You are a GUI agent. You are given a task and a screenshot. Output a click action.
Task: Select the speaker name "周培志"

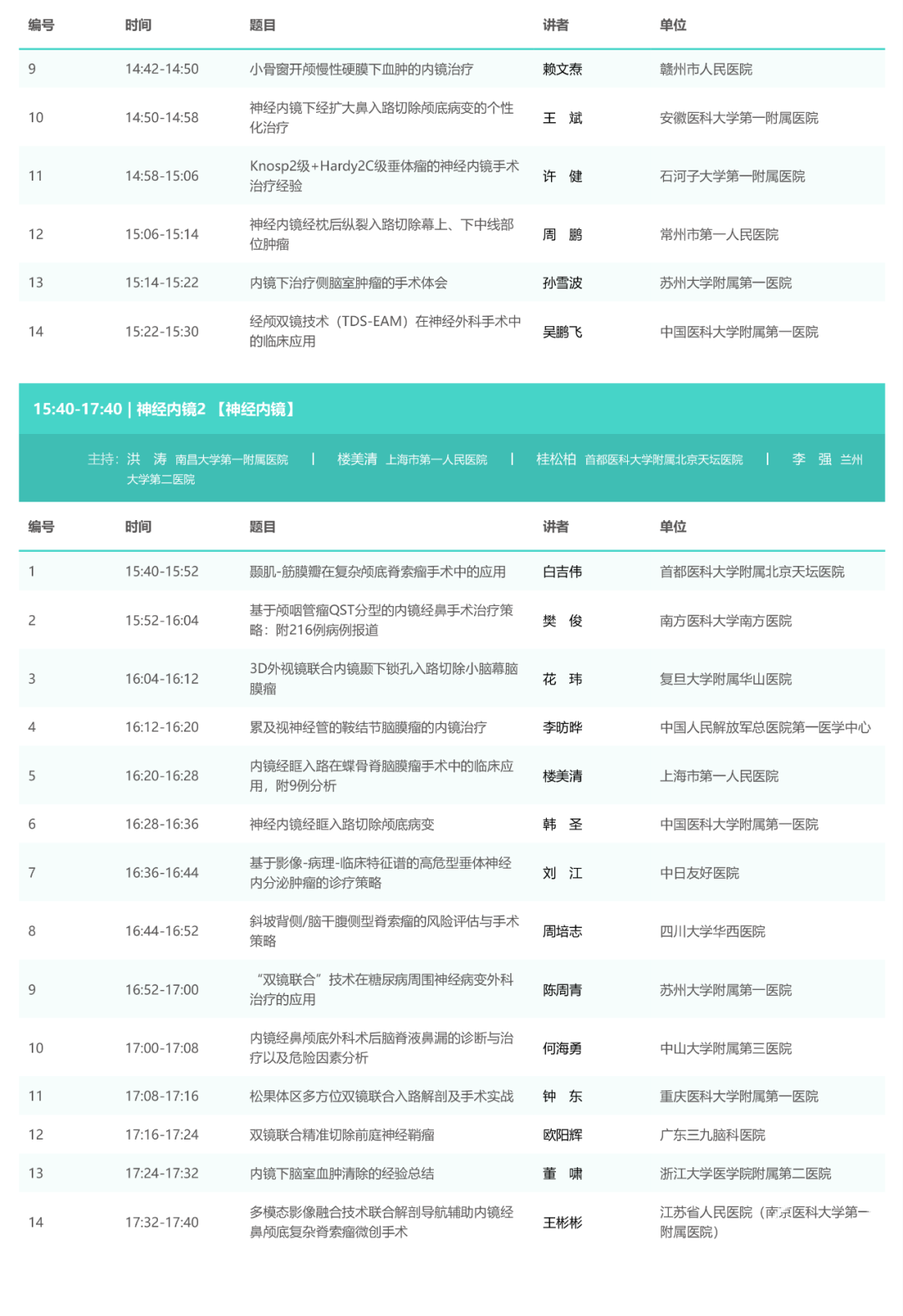point(563,931)
